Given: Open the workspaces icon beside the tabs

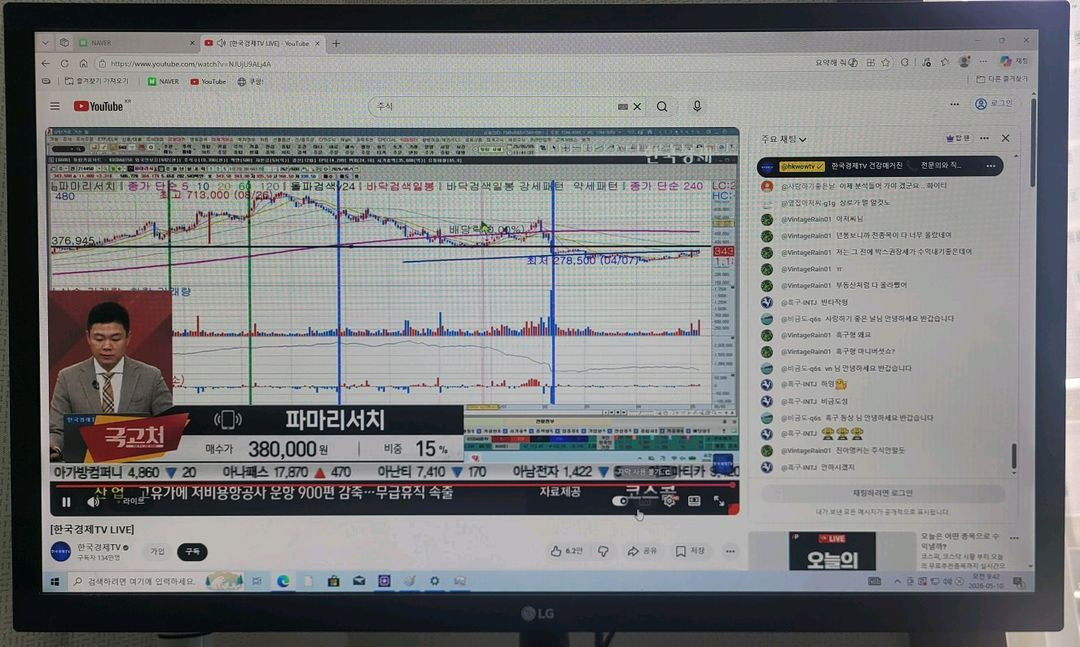Looking at the screenshot, I should [x=64, y=43].
